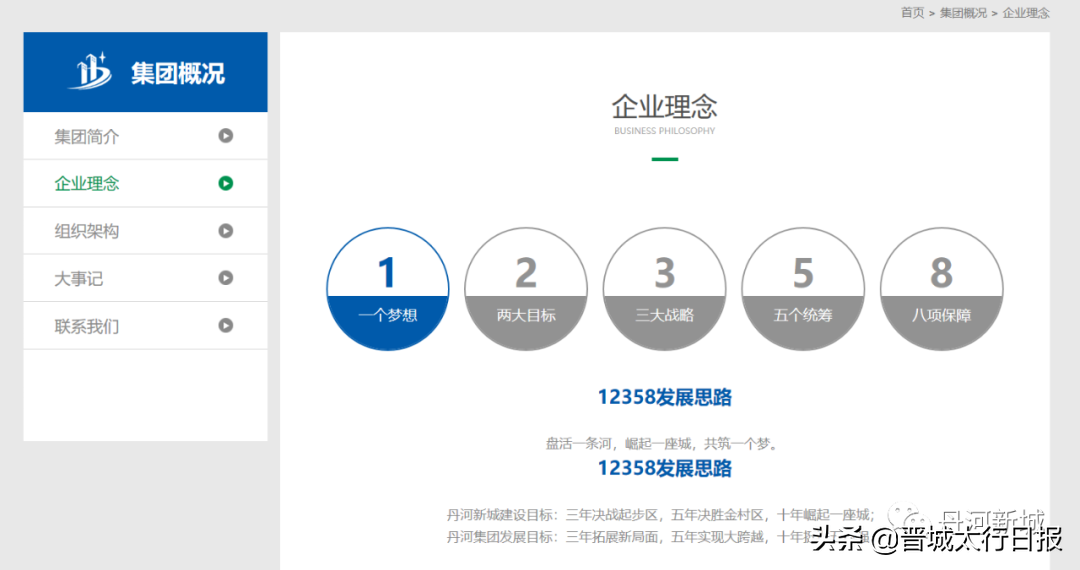Select the 1 一个梦想 circle tab
The image size is (1080, 570).
pyautogui.click(x=388, y=289)
